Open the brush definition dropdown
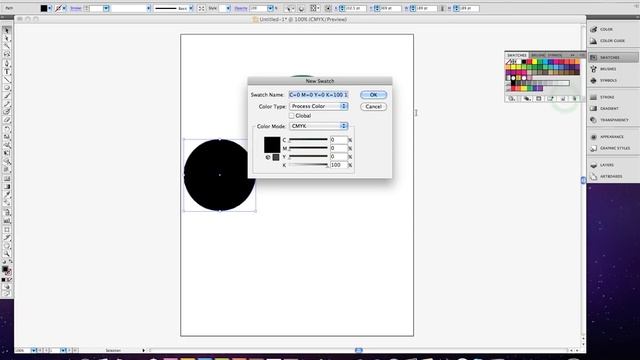 (x=190, y=8)
